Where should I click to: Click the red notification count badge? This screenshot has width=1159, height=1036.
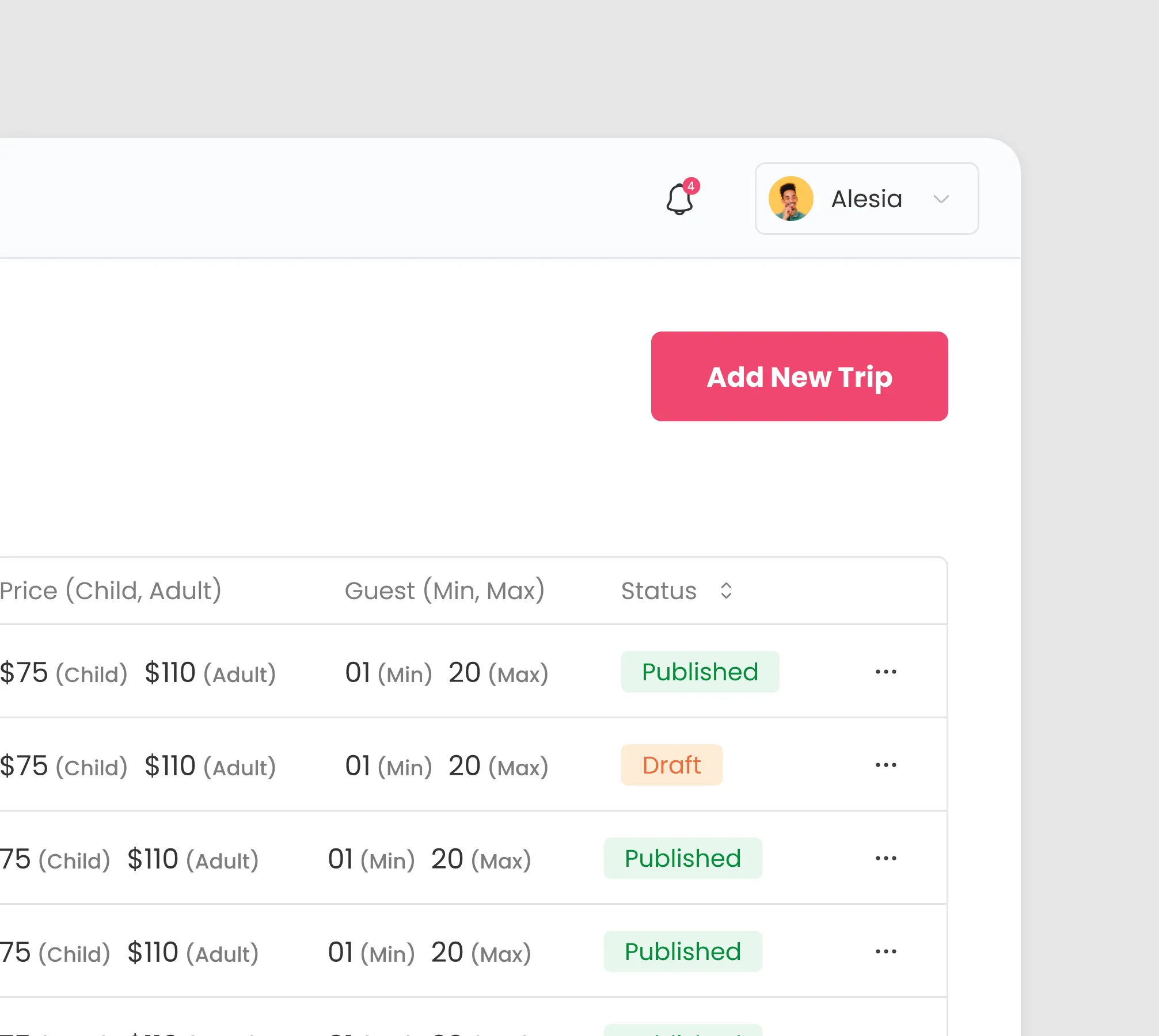point(691,186)
